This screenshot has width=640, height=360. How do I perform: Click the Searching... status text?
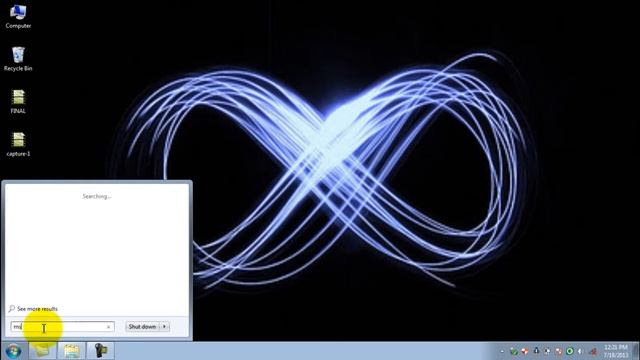tap(97, 196)
